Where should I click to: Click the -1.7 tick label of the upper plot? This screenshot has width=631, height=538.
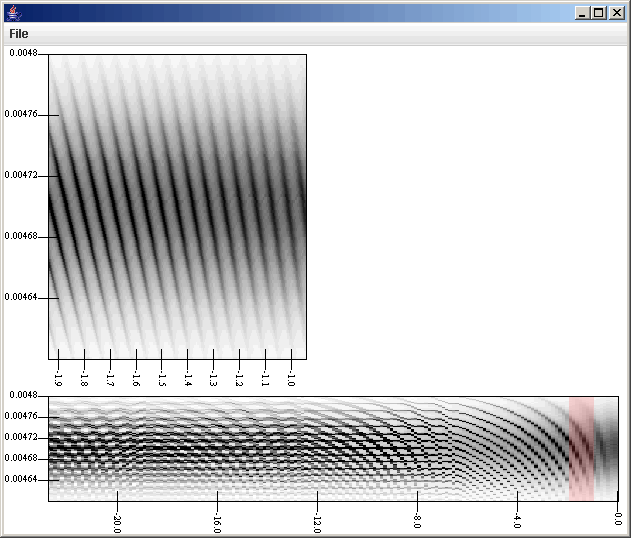click(110, 379)
